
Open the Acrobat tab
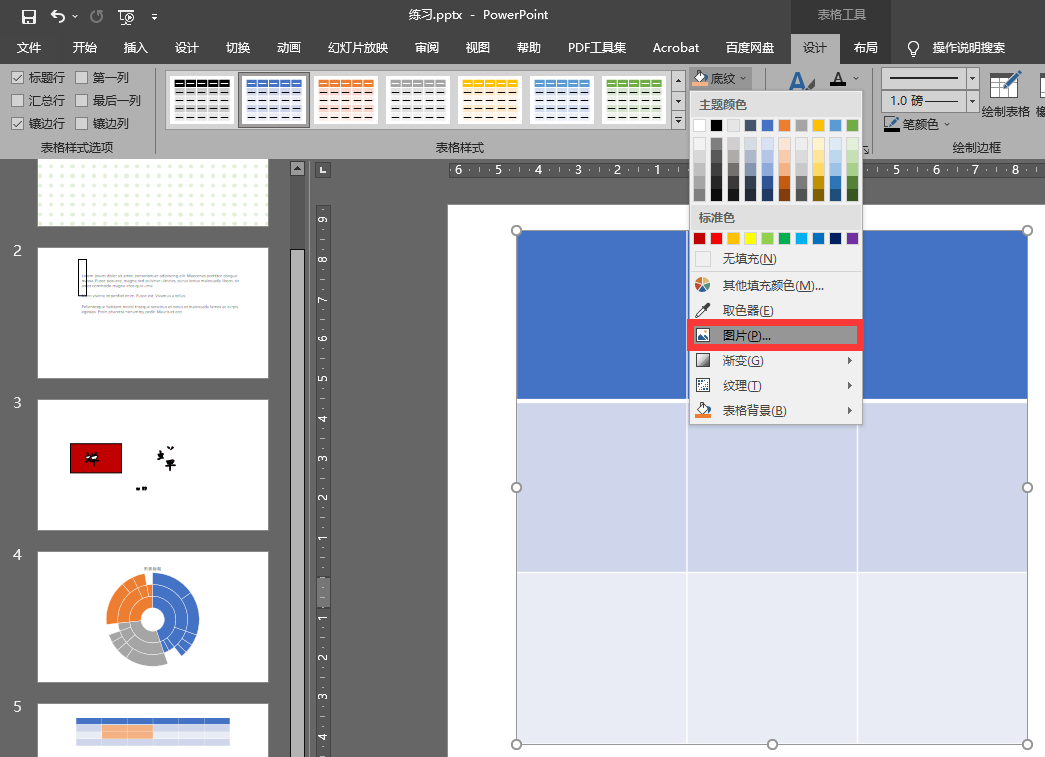pyautogui.click(x=676, y=48)
